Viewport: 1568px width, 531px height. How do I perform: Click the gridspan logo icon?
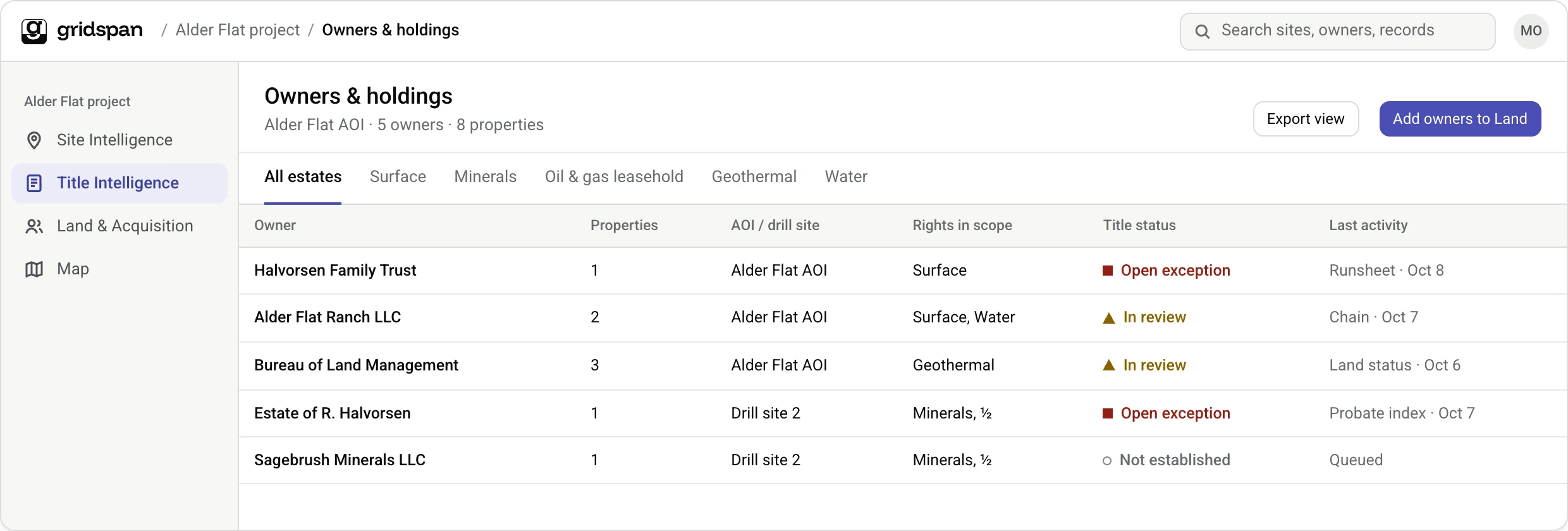[34, 31]
